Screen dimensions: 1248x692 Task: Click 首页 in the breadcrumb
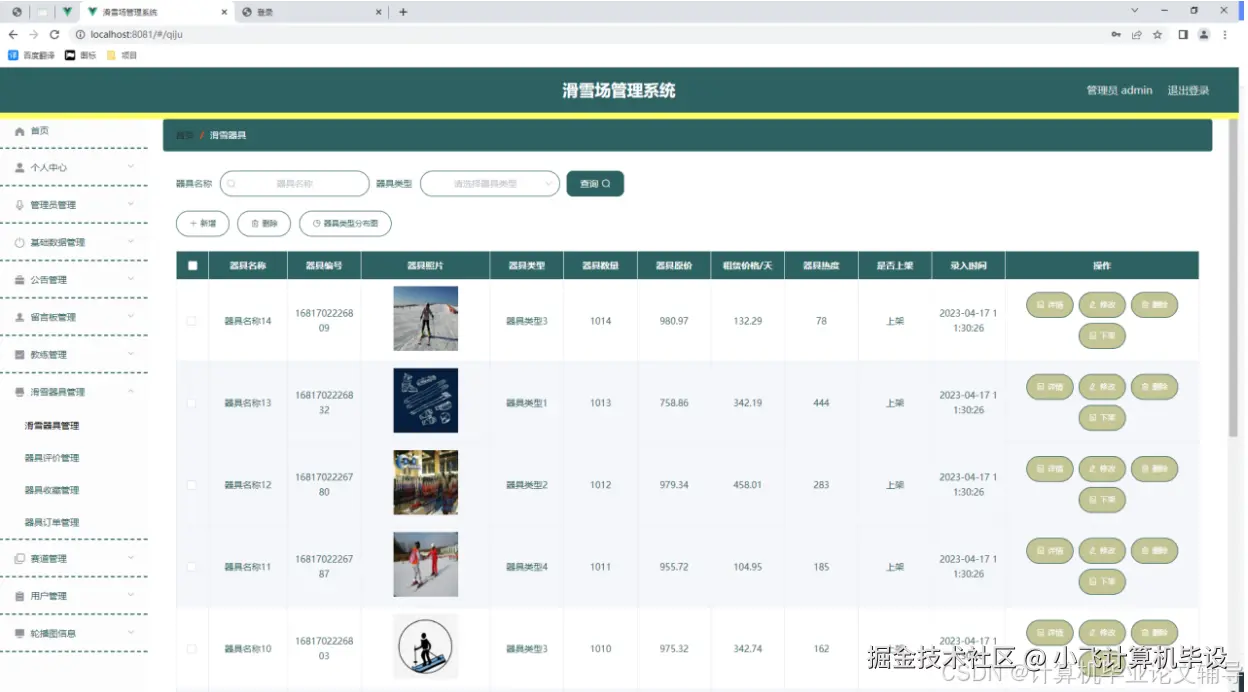point(185,135)
